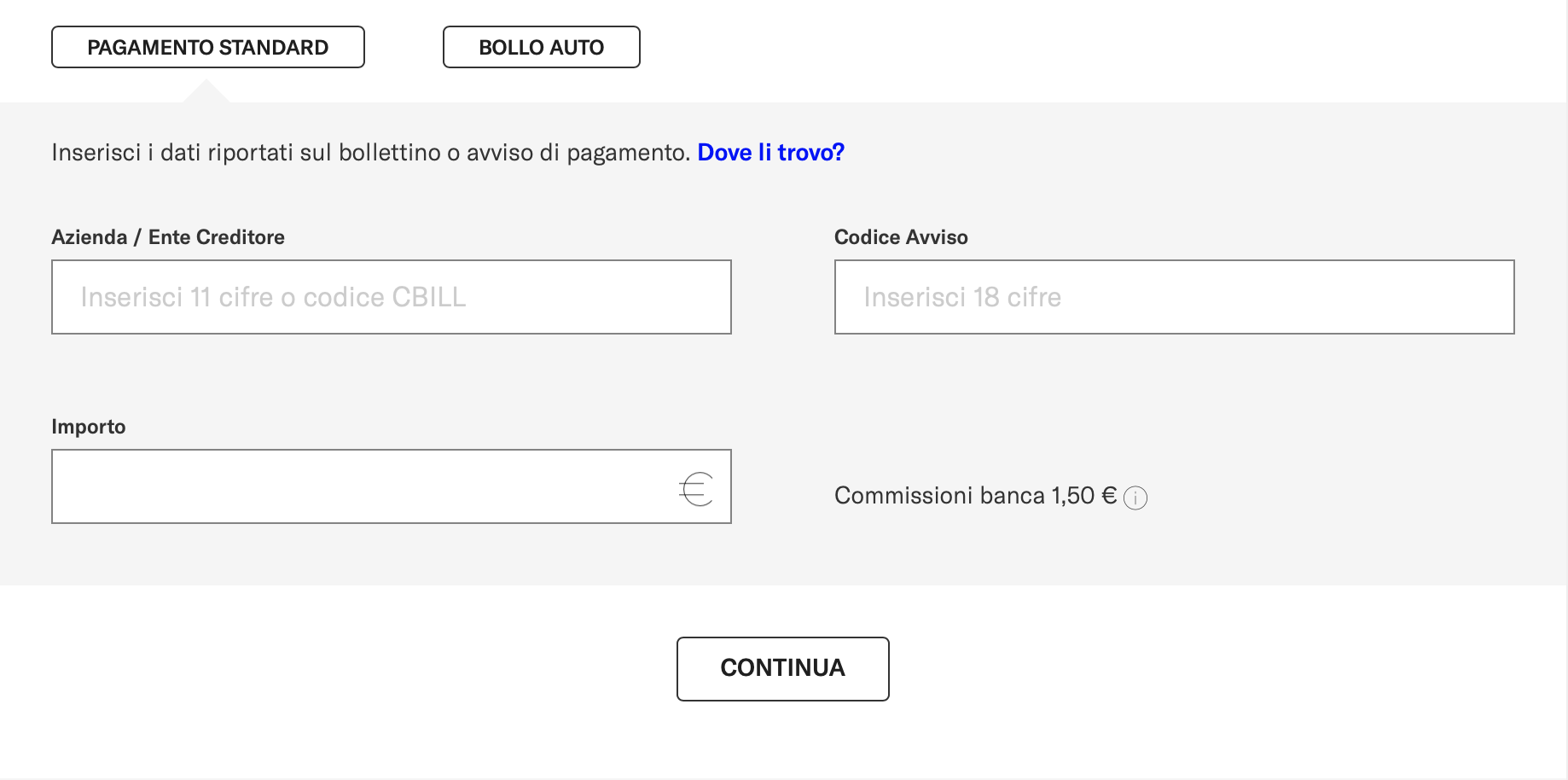
Task: Click the 'Azienda / Ente Creditore' label
Action: (168, 237)
